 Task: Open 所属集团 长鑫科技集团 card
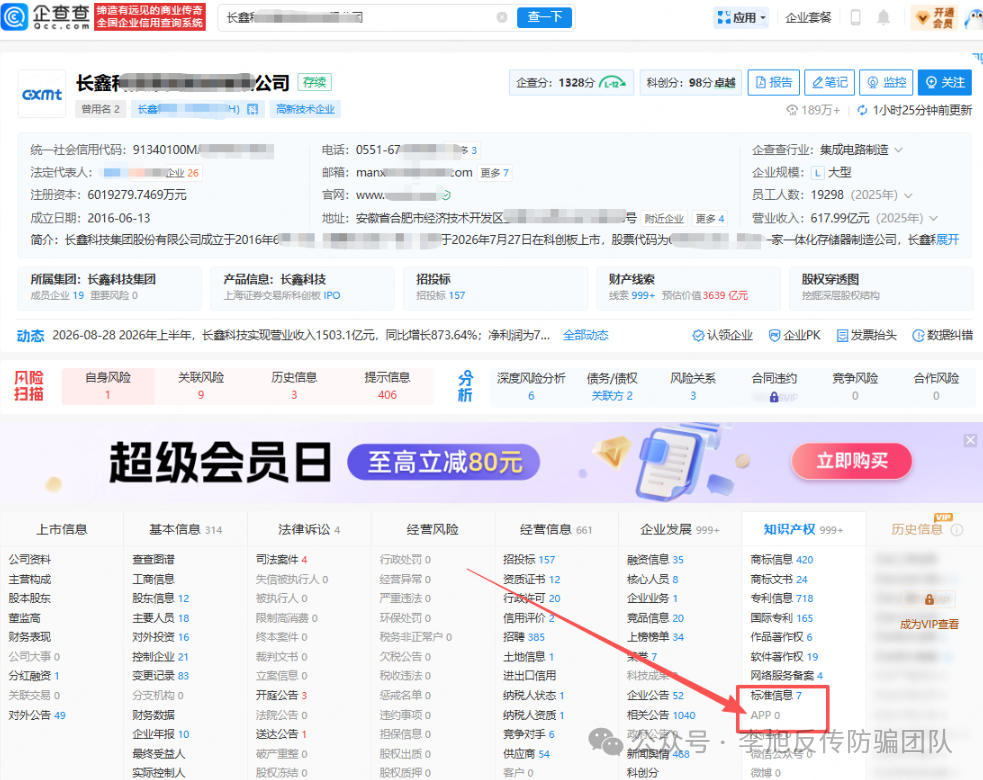[x=110, y=287]
